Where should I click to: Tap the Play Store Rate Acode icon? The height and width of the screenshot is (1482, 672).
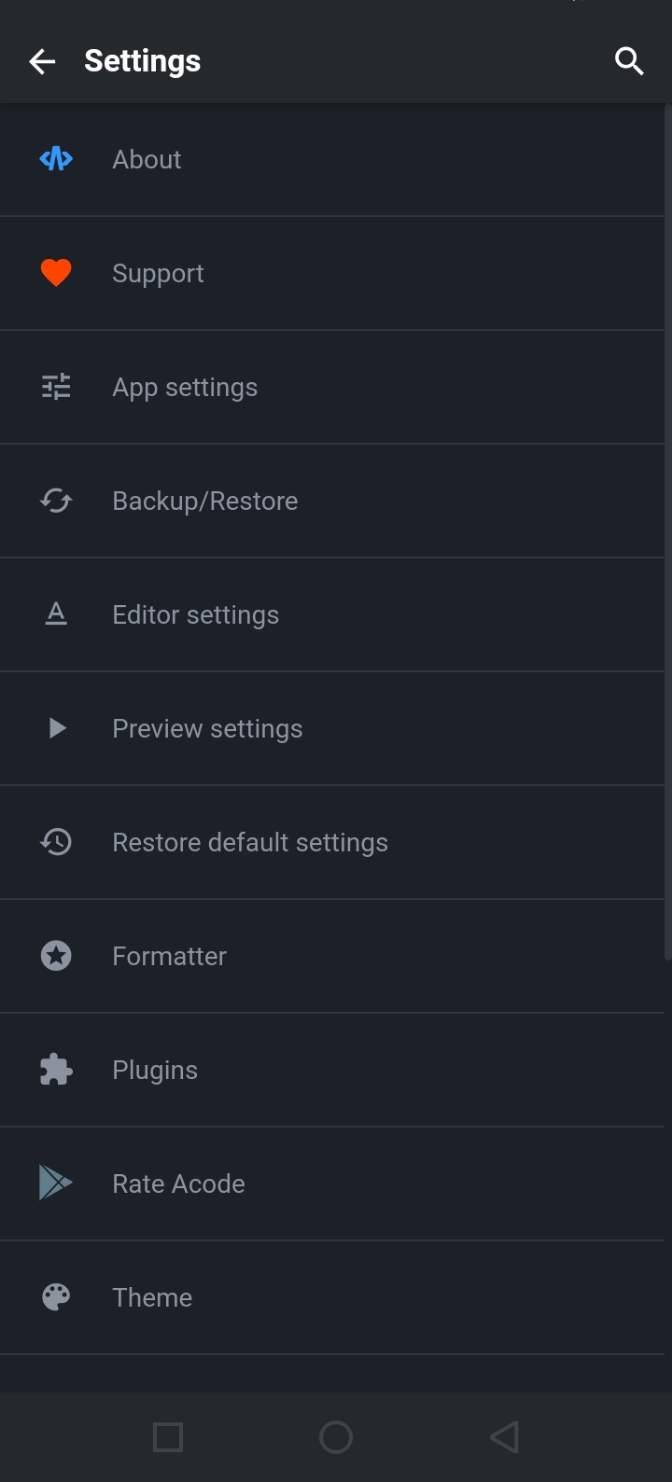[x=55, y=1183]
